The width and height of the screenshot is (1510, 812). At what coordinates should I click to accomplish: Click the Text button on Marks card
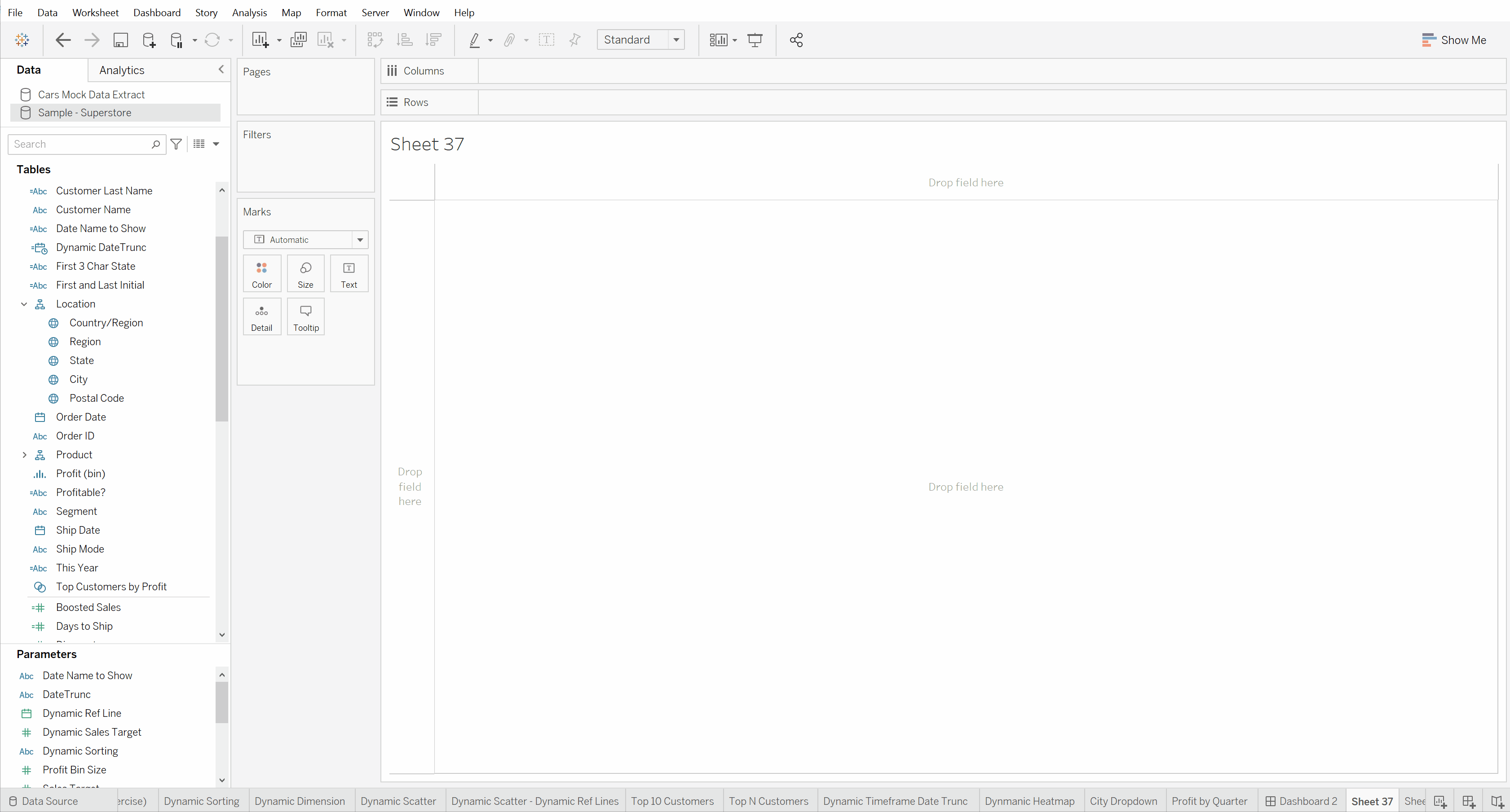(349, 274)
